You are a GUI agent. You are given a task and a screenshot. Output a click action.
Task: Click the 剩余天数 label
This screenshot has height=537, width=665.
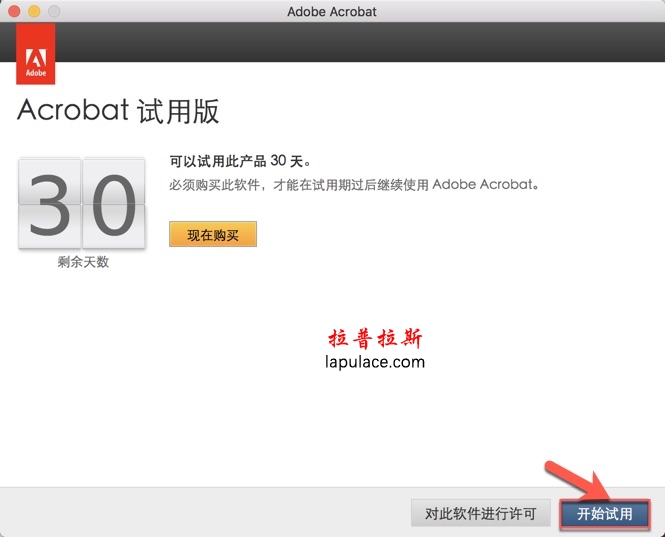pyautogui.click(x=83, y=262)
